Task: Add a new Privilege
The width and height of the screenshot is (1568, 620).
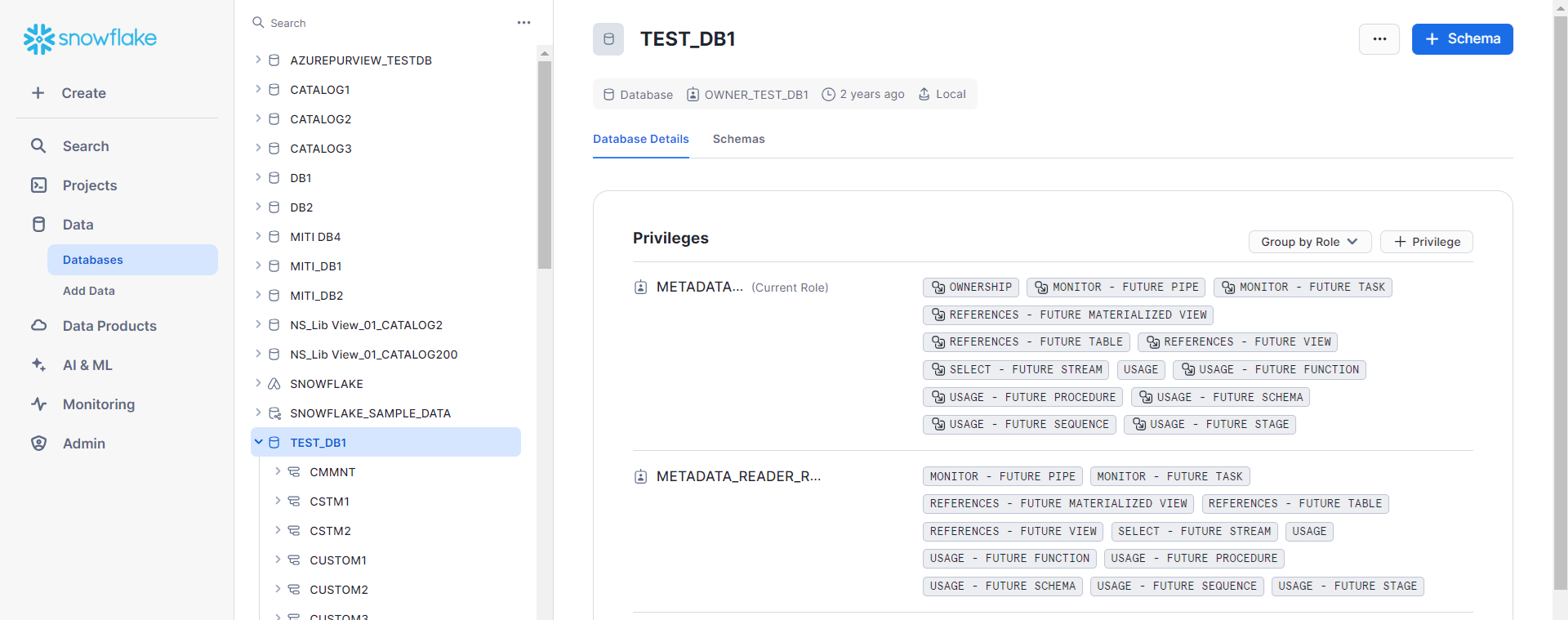Action: pos(1426,242)
